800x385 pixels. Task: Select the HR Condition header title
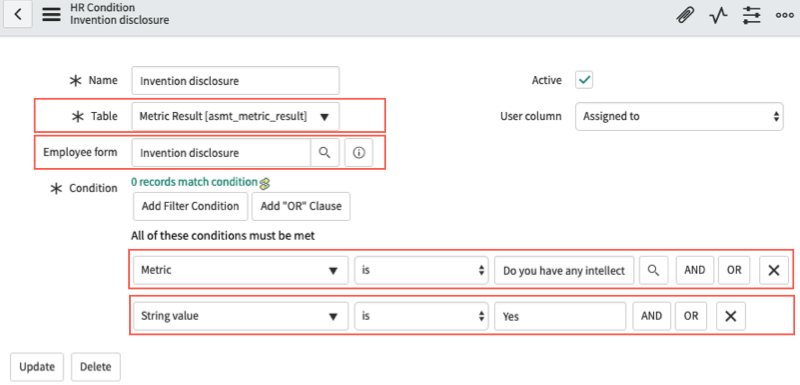click(x=103, y=8)
